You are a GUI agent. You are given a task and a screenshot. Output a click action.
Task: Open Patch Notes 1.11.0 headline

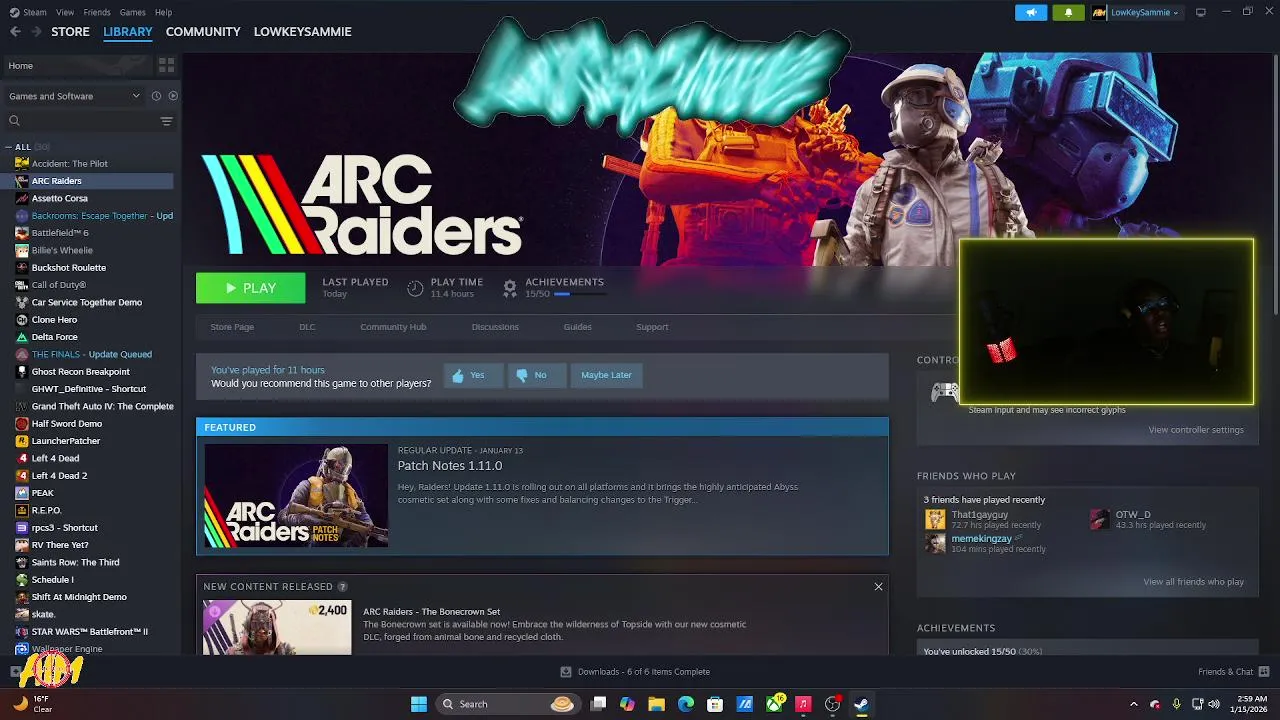coord(450,466)
